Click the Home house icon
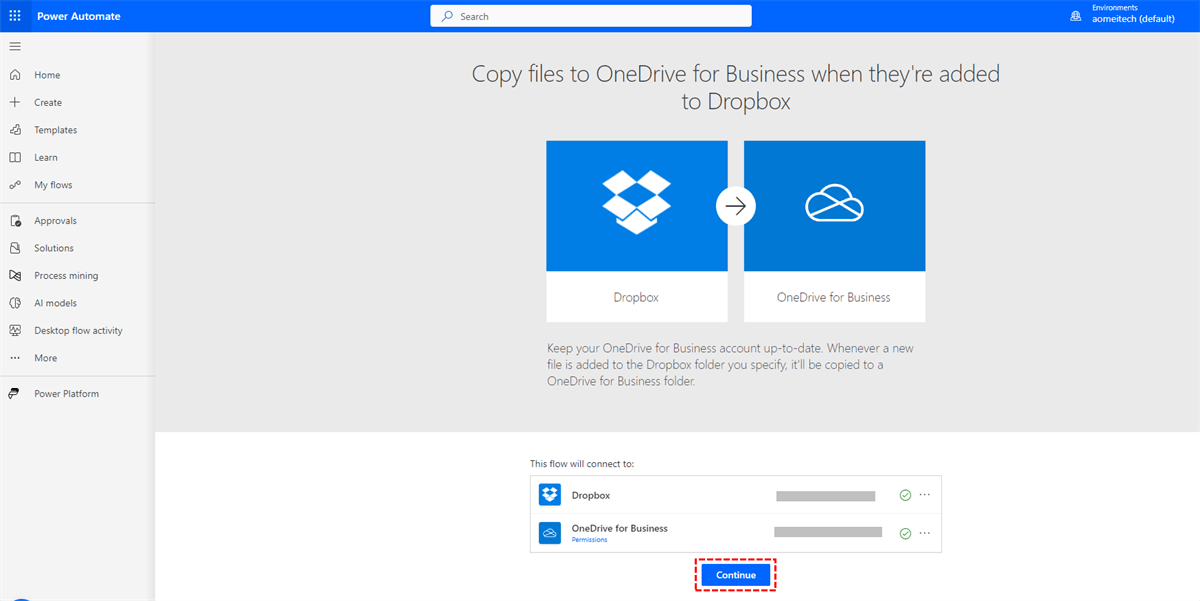1200x601 pixels. pos(14,75)
